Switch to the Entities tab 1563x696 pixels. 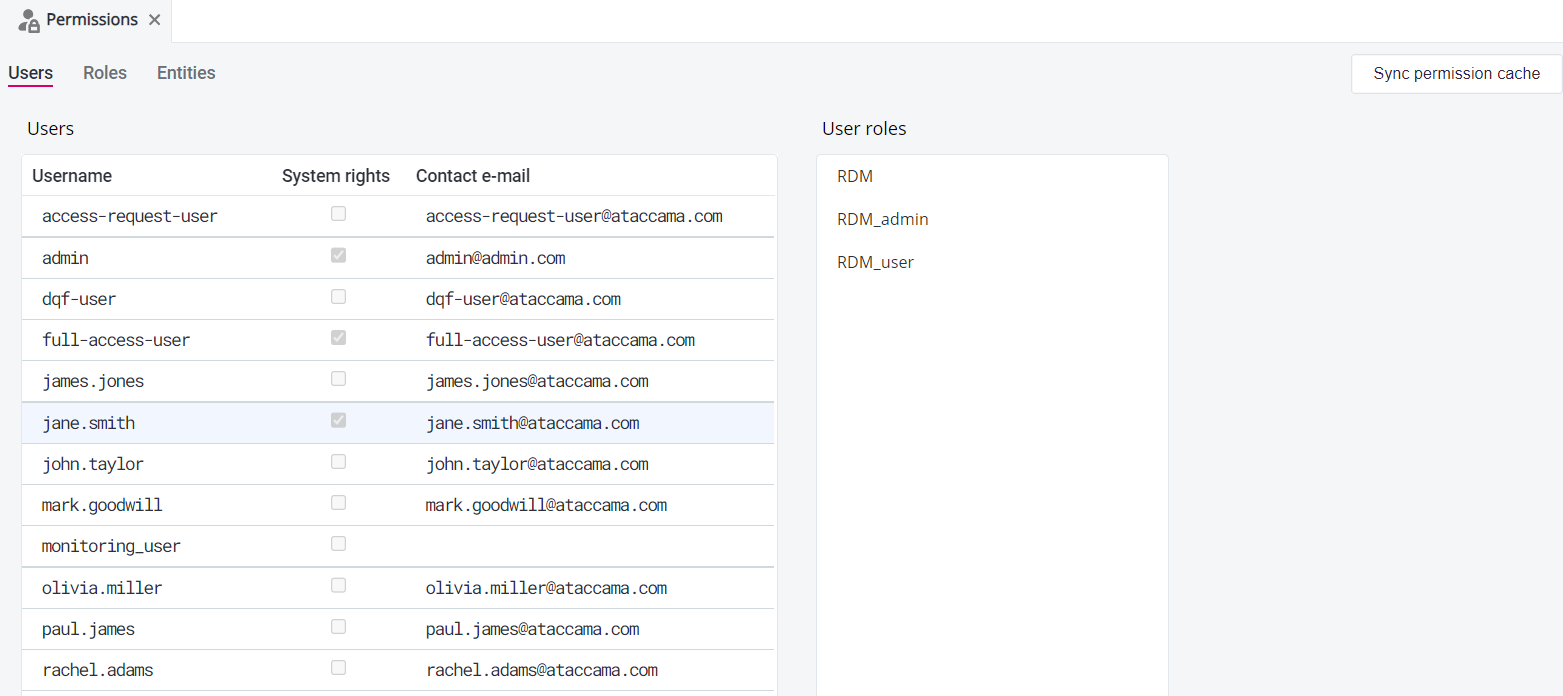click(185, 72)
